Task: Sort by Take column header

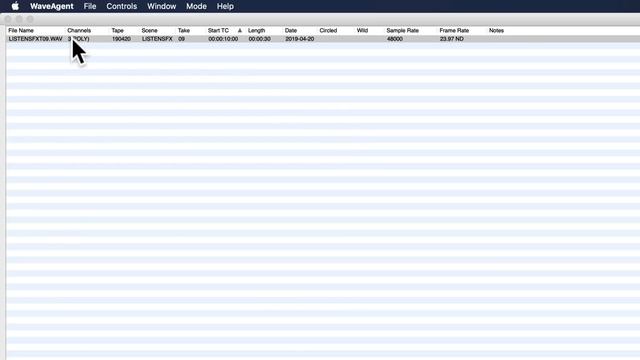Action: point(184,31)
